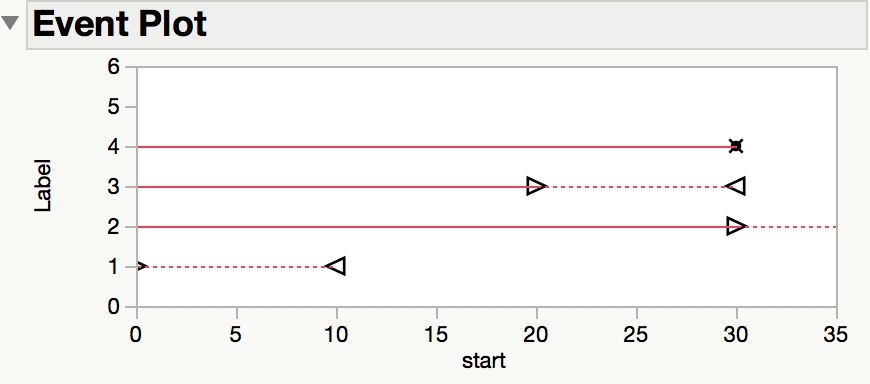Viewport: 870px width, 384px height.
Task: Click left-pointing triangle on row 3
Action: pos(736,186)
